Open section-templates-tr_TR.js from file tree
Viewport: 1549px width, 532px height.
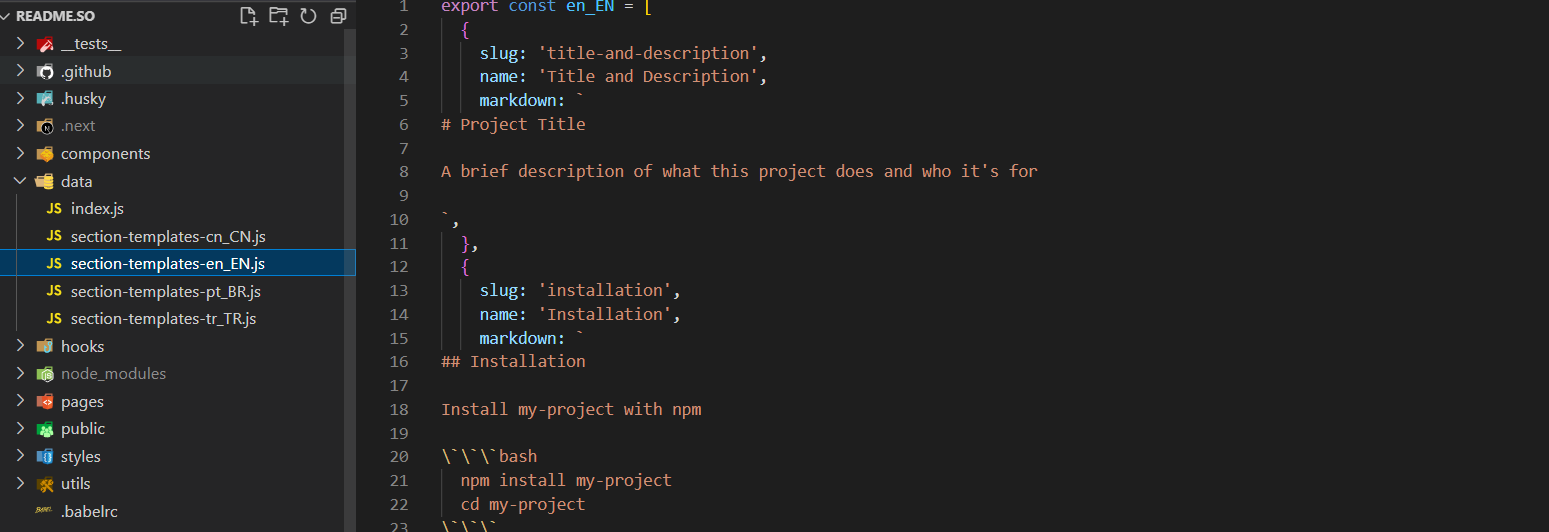(x=163, y=319)
